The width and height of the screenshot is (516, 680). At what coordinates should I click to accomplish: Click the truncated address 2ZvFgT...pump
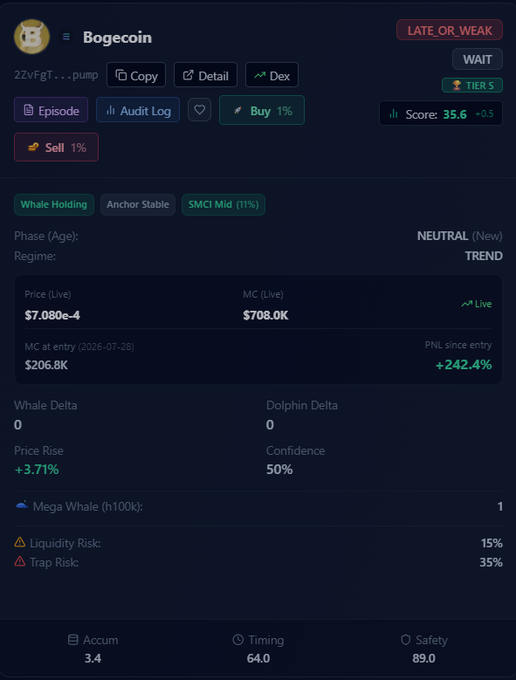(x=56, y=75)
